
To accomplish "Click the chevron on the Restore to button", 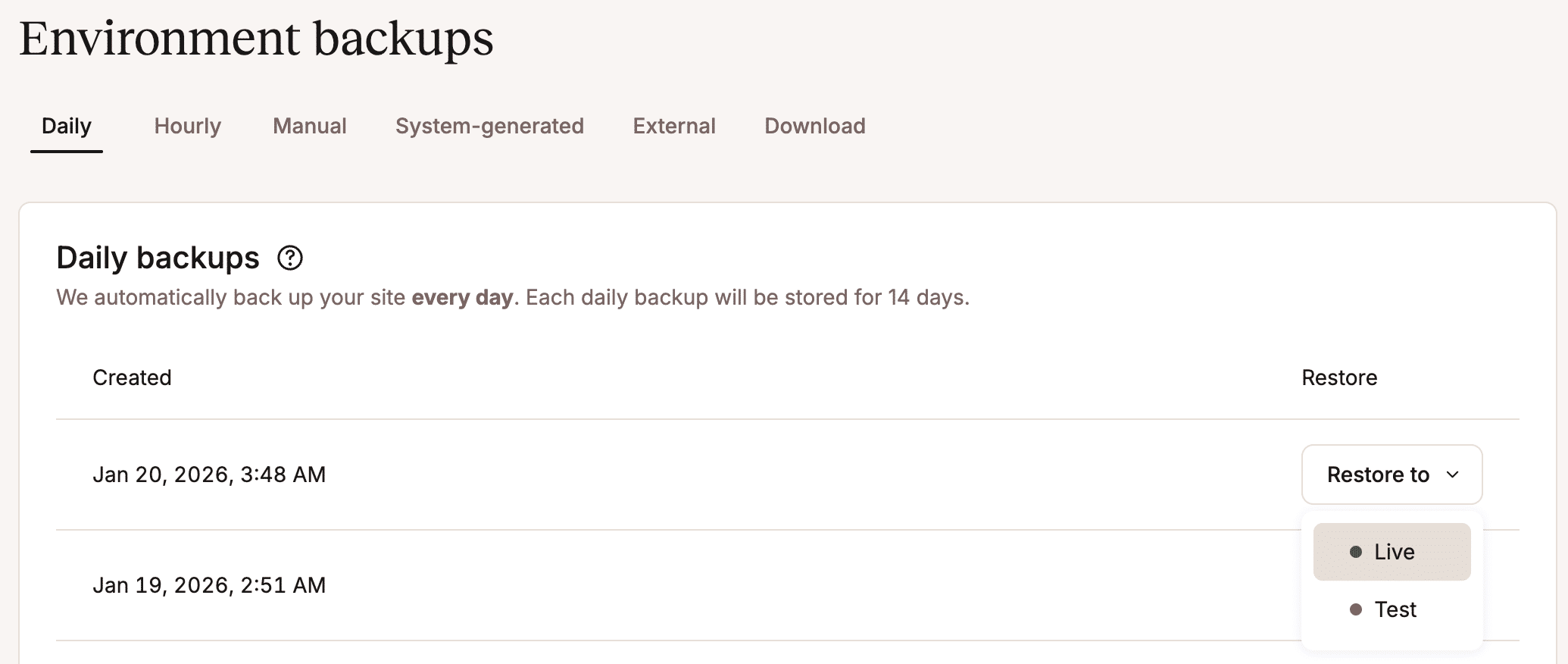I will [x=1452, y=475].
